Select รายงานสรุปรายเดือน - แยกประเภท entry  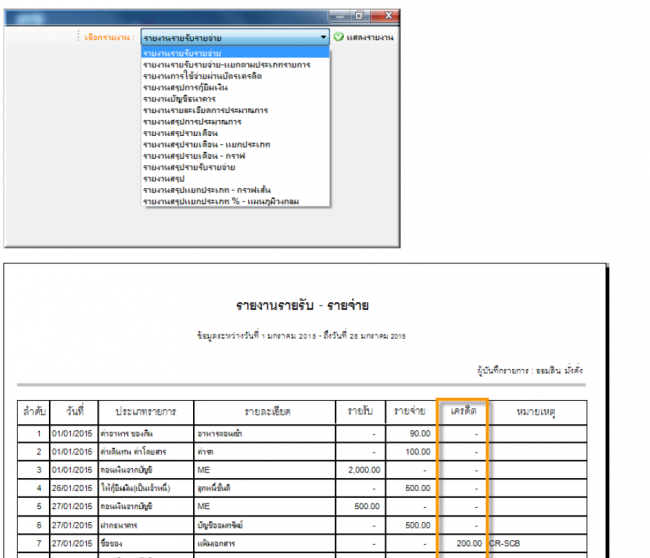235,144
